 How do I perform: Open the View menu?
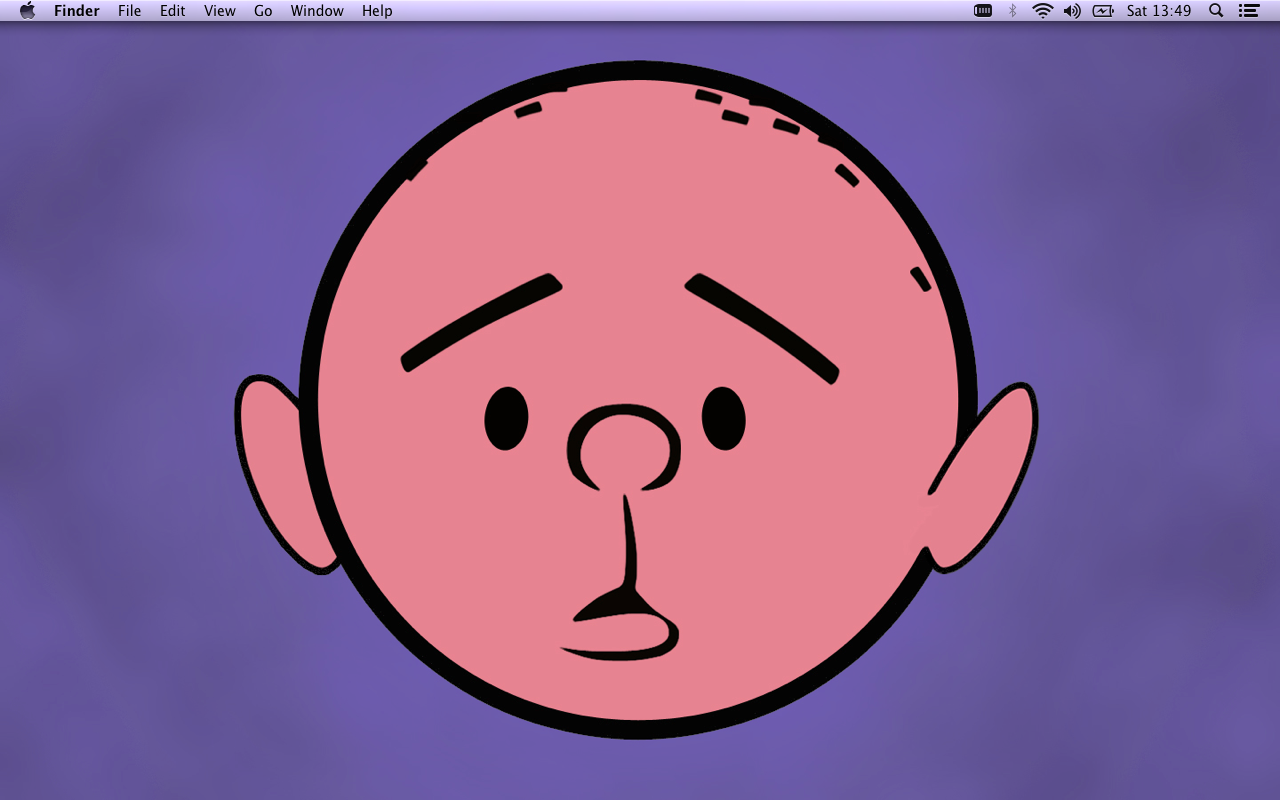pyautogui.click(x=220, y=11)
